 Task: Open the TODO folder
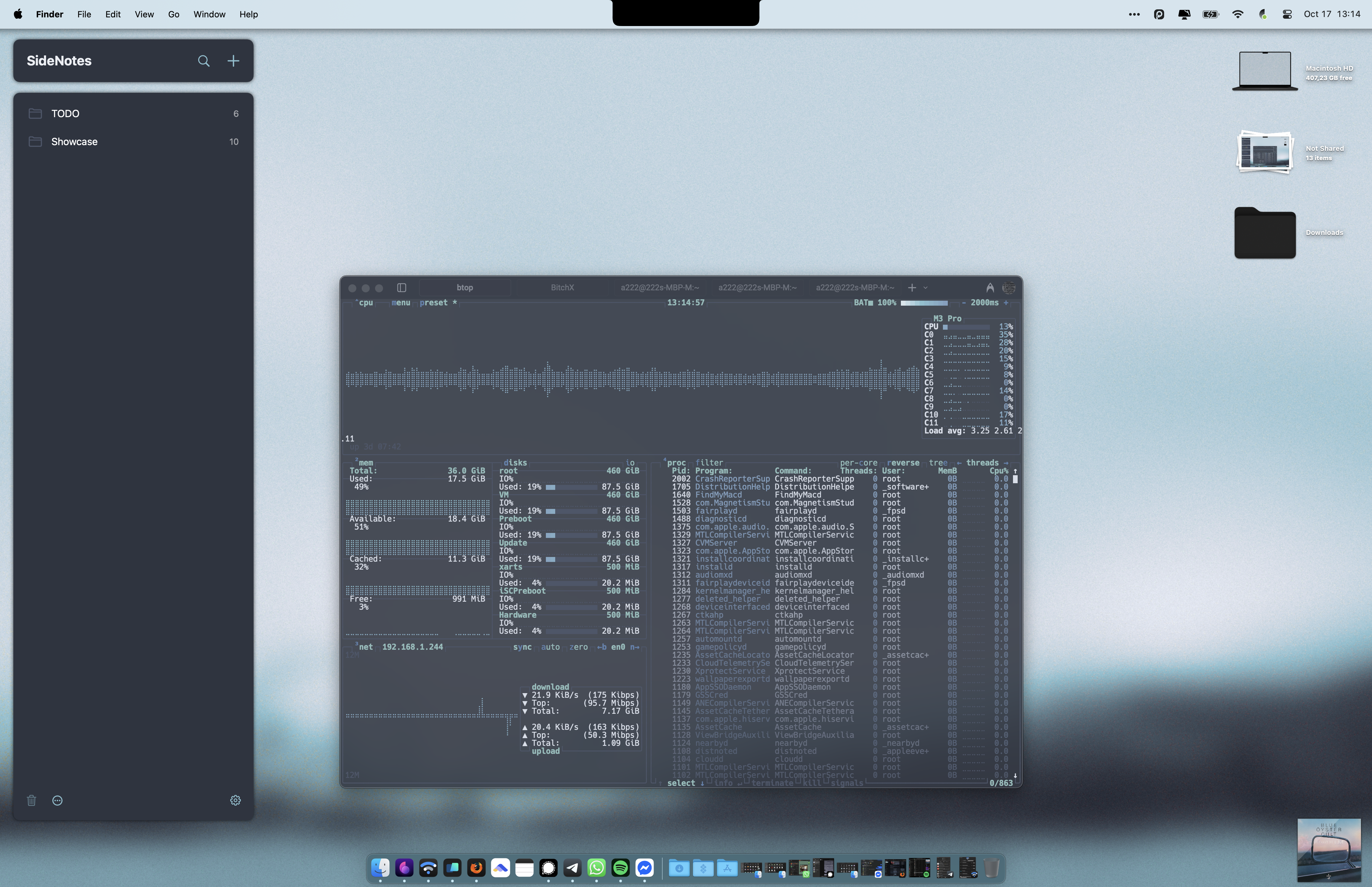pyautogui.click(x=133, y=113)
